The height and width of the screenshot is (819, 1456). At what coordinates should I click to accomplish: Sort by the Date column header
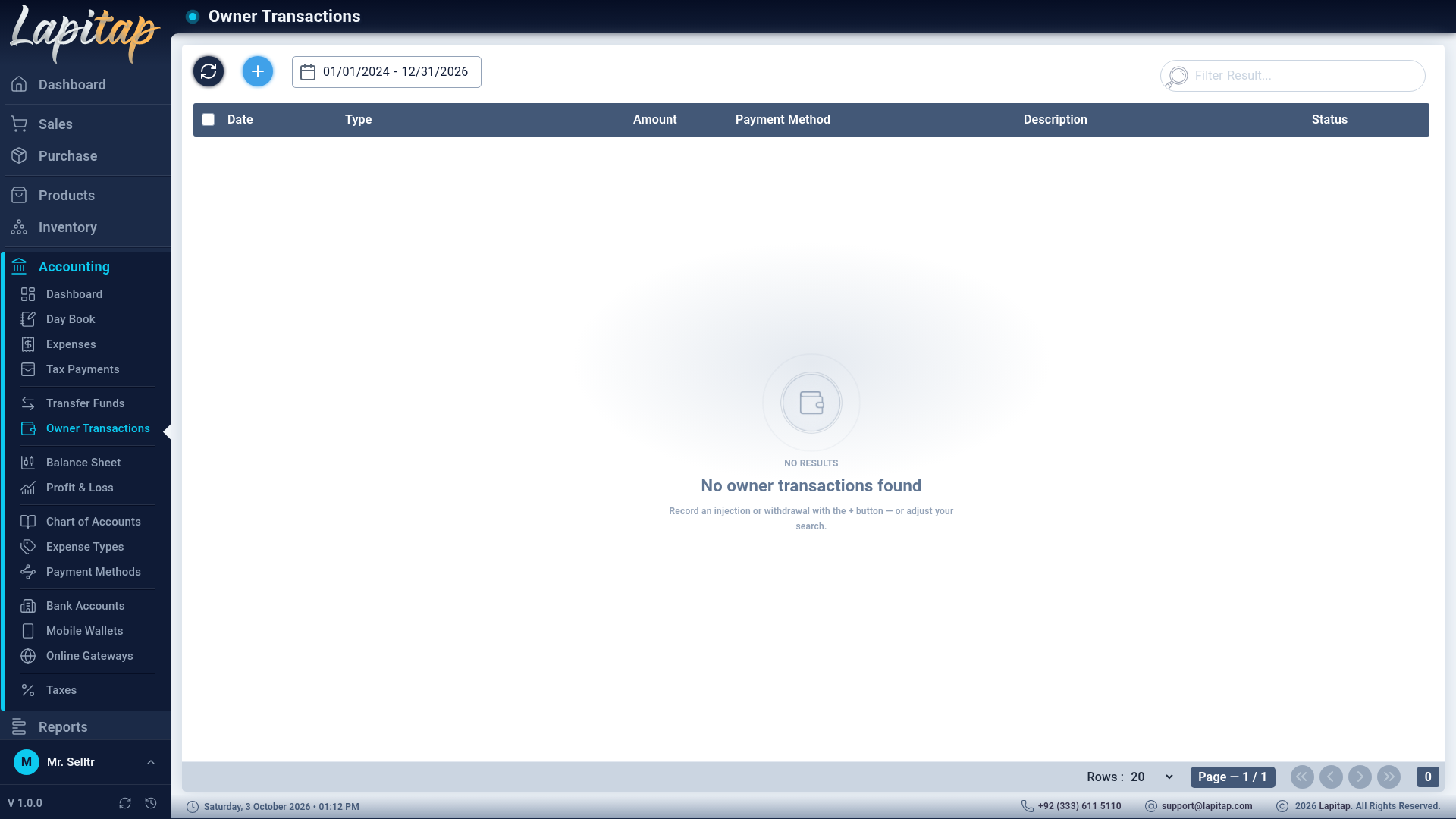click(x=240, y=120)
